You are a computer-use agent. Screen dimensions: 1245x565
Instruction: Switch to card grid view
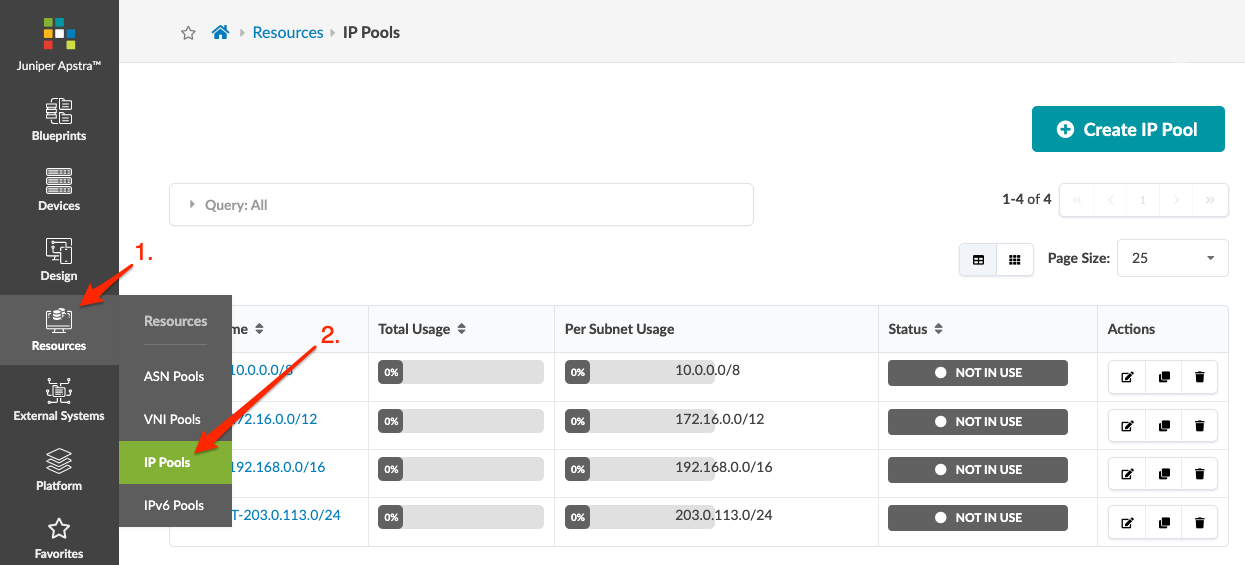click(1014, 260)
